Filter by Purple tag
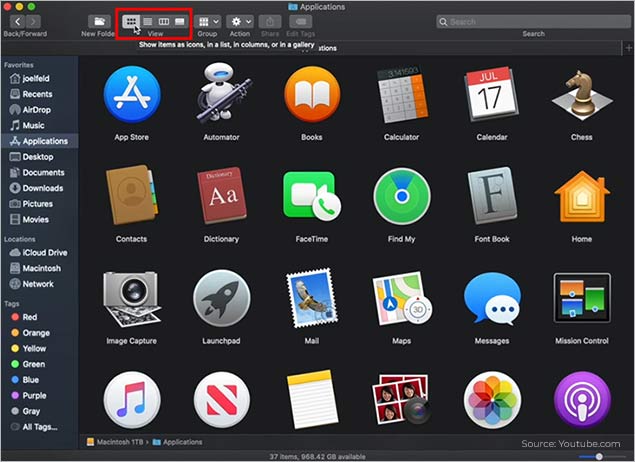The width and height of the screenshot is (635, 462). click(x=40, y=395)
